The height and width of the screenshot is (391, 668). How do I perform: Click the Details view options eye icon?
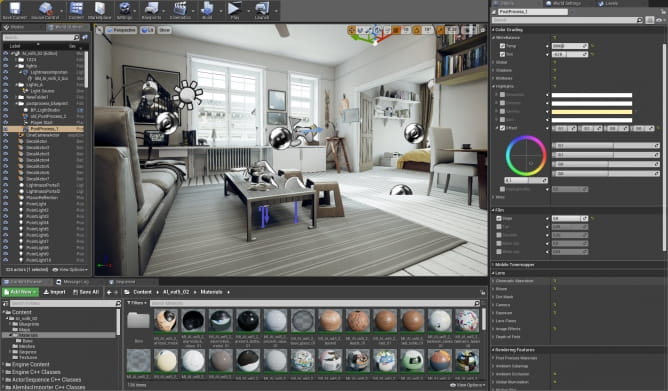point(660,20)
